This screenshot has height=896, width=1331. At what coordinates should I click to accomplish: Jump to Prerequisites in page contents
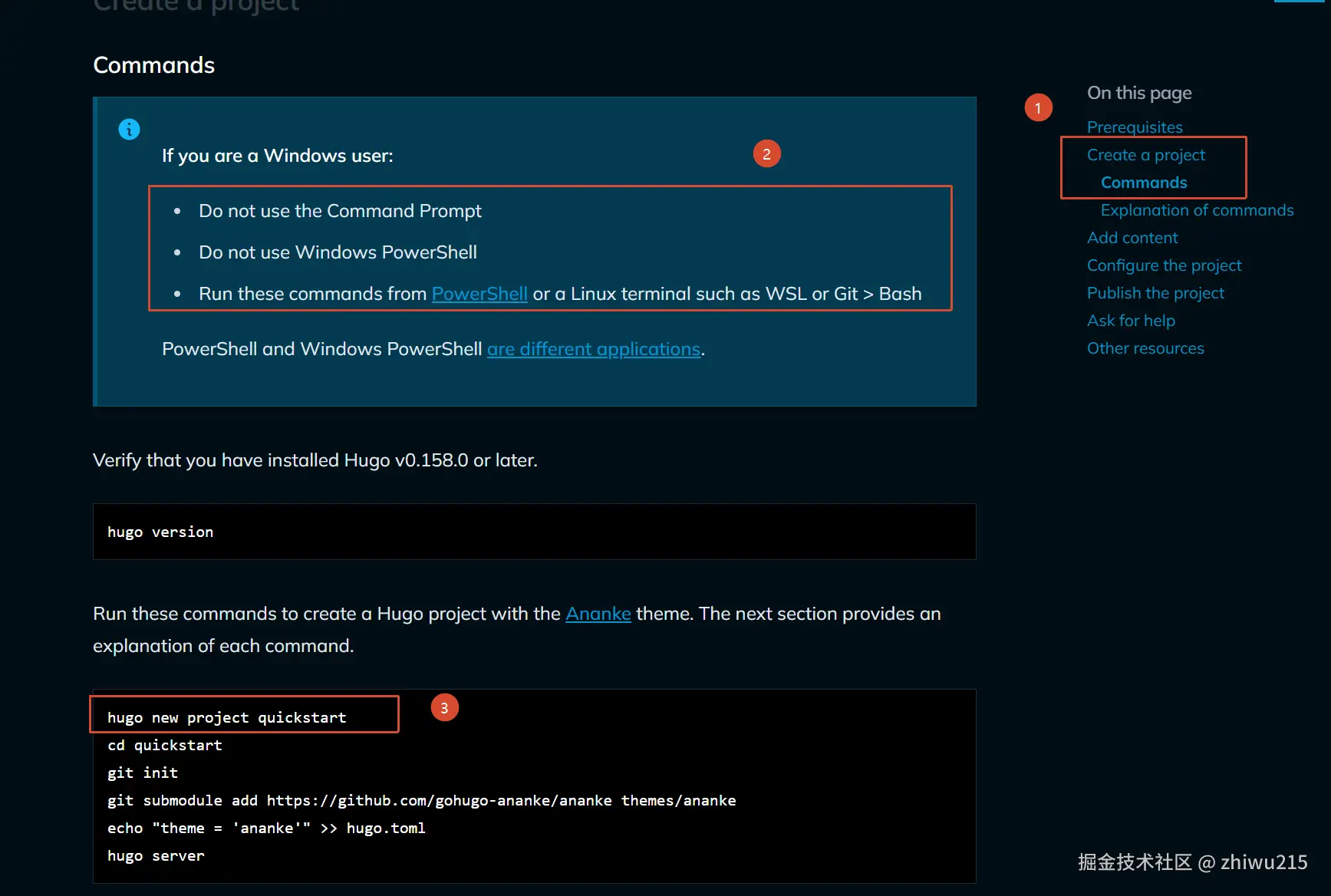[1135, 127]
